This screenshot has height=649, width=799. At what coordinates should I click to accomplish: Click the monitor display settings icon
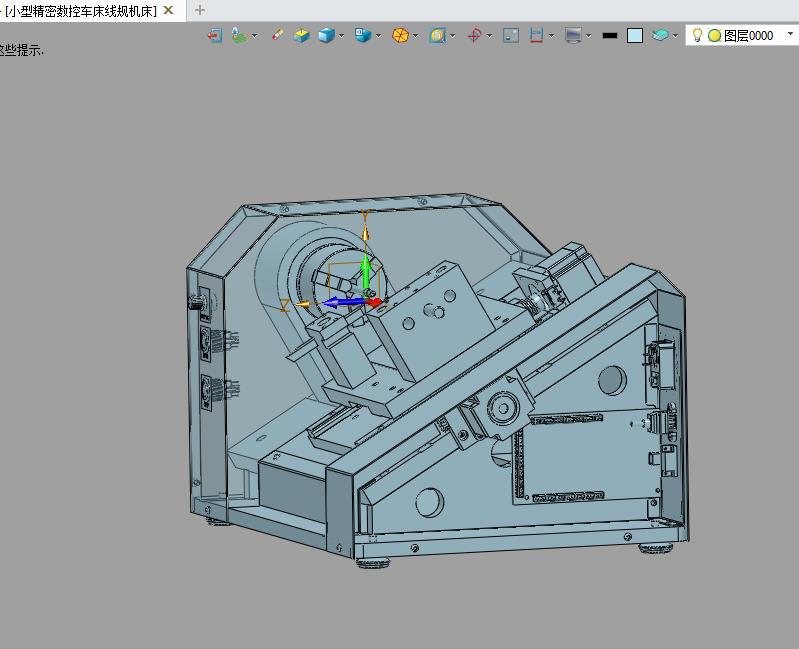coord(573,36)
